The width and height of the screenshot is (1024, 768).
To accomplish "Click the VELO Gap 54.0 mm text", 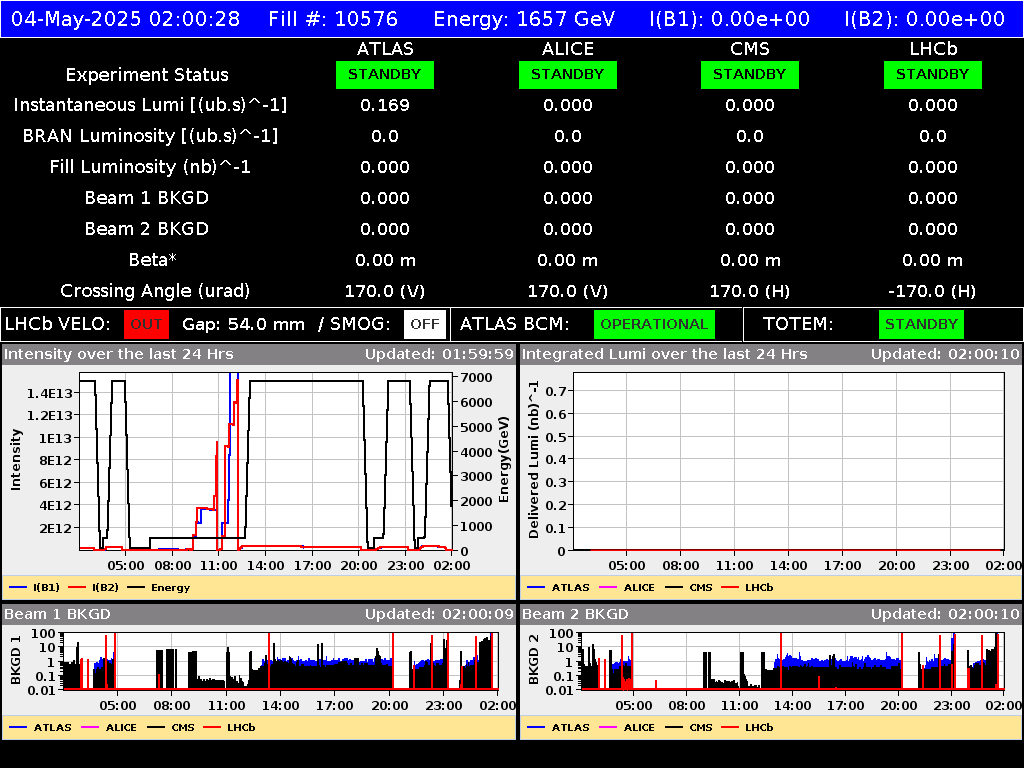I will tap(244, 325).
